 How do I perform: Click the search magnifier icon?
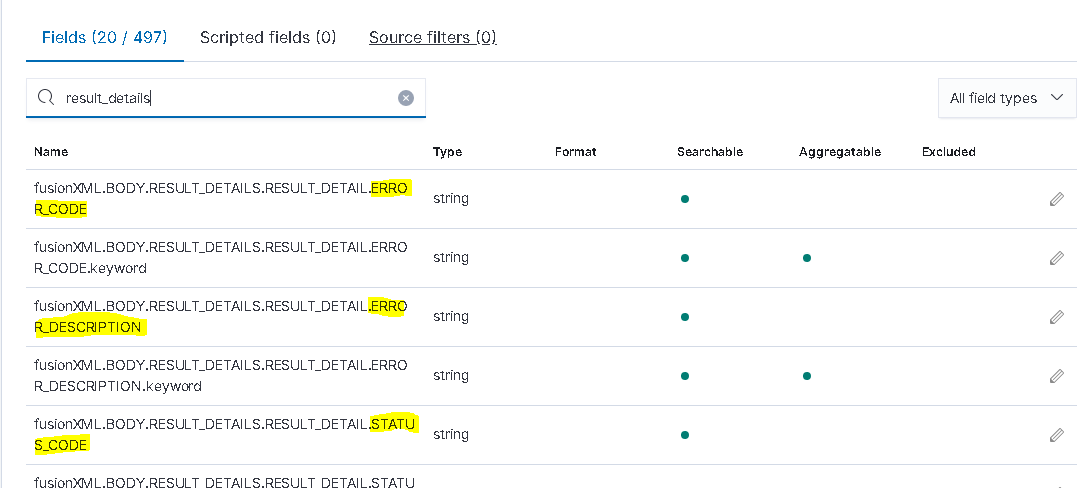pyautogui.click(x=45, y=98)
